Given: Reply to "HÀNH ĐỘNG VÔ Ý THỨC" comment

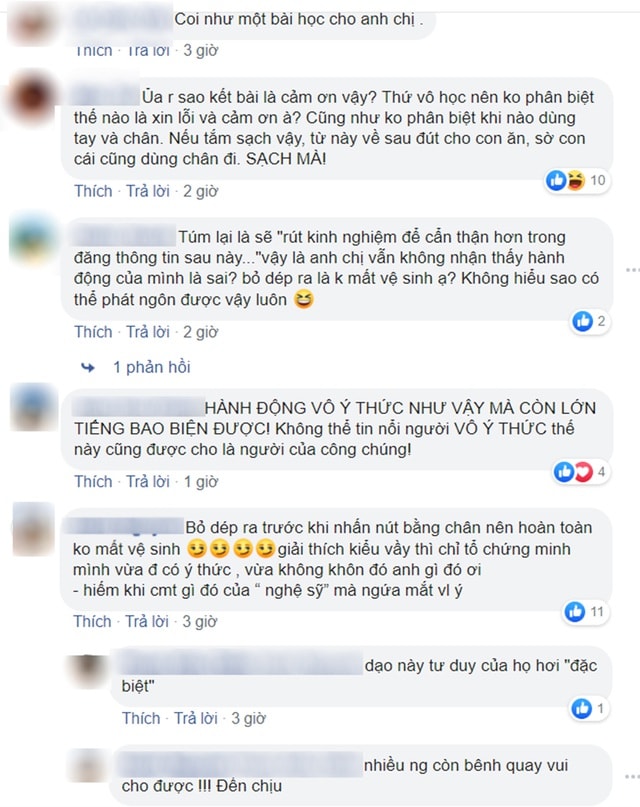Looking at the screenshot, I should 148,481.
